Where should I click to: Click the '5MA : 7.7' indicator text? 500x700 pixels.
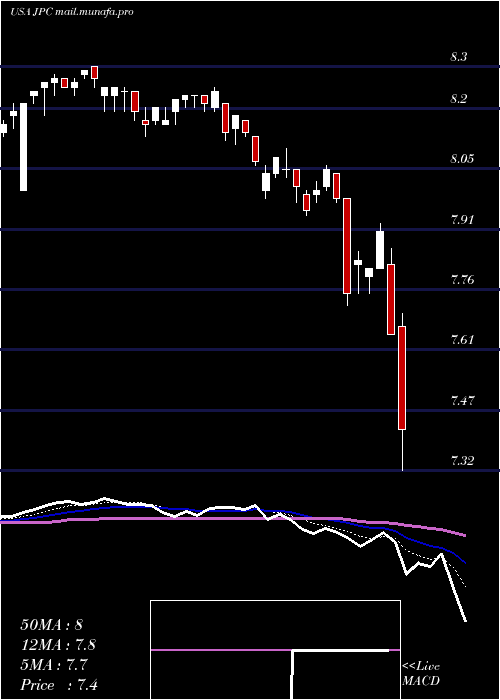click(54, 665)
